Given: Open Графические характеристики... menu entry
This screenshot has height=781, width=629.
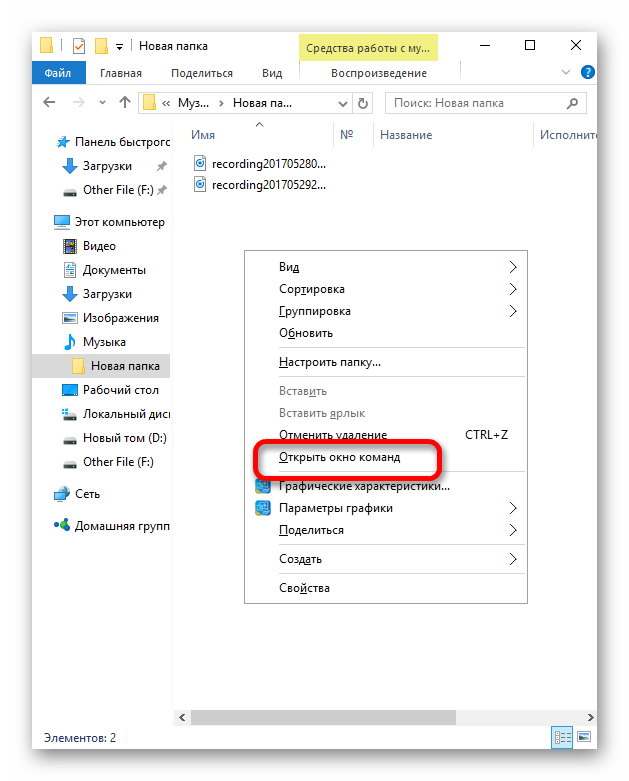Looking at the screenshot, I should (385, 486).
